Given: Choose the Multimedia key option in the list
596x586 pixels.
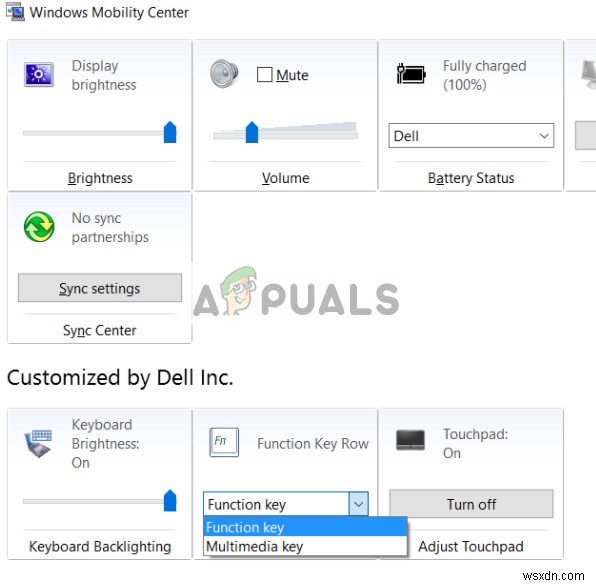Looking at the screenshot, I should (x=305, y=546).
